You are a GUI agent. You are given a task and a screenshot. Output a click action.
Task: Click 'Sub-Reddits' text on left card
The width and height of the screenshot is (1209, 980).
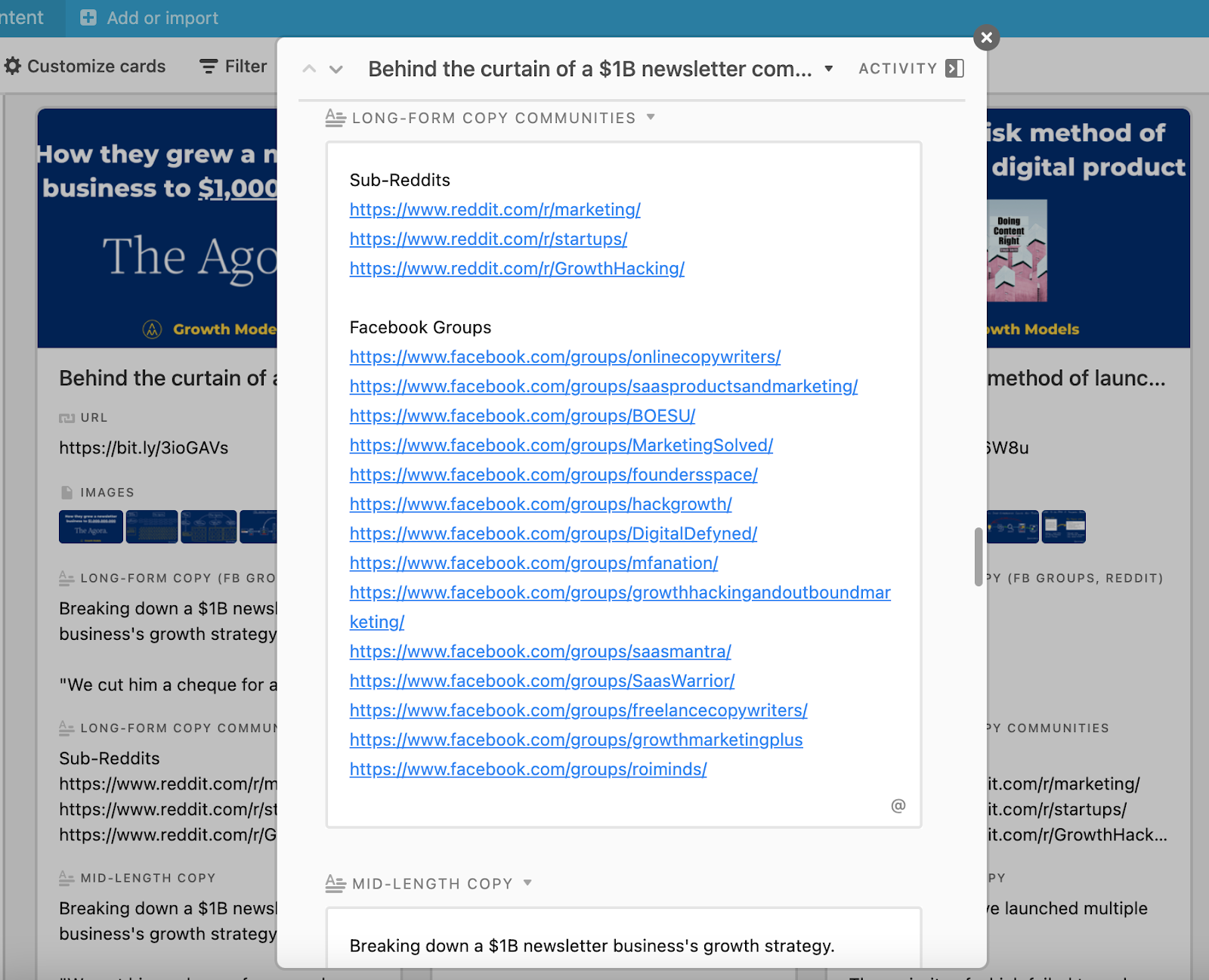[x=110, y=759]
